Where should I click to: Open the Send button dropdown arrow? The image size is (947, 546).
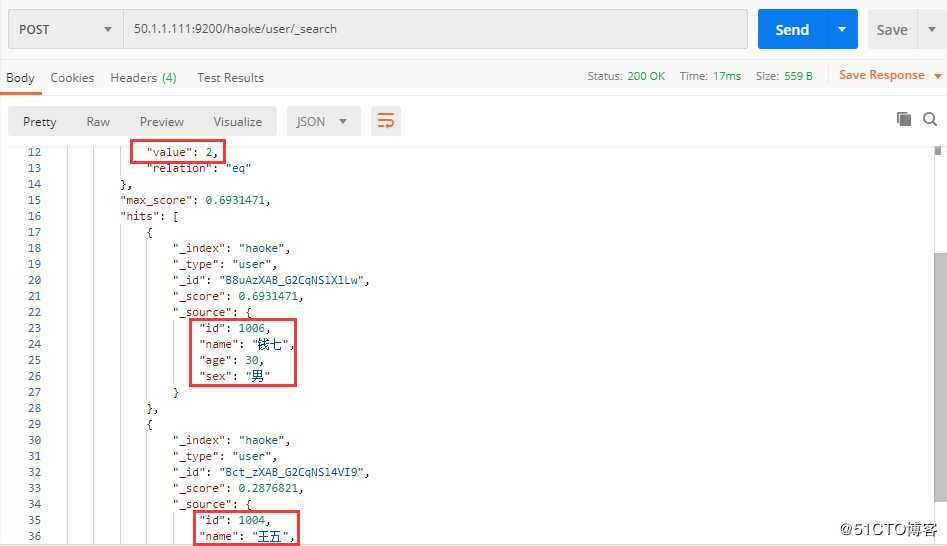[842, 29]
